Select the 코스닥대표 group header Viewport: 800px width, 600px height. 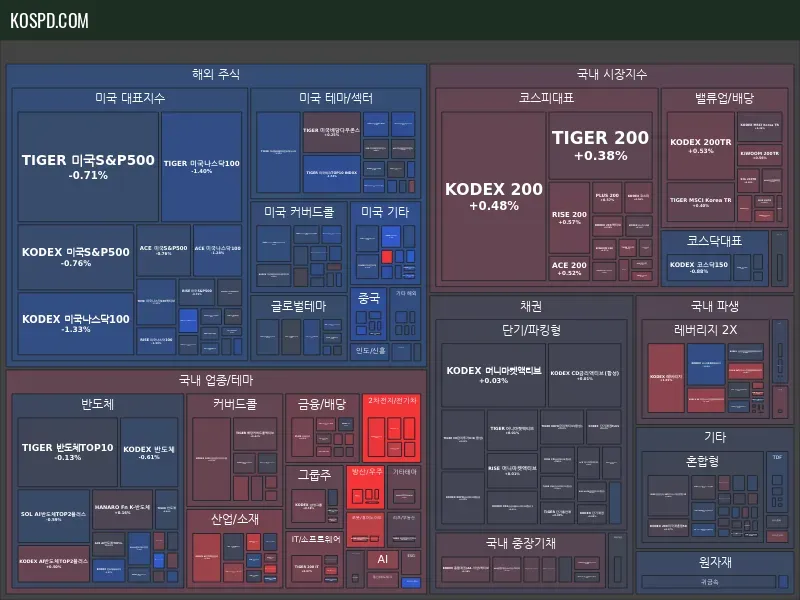point(714,240)
